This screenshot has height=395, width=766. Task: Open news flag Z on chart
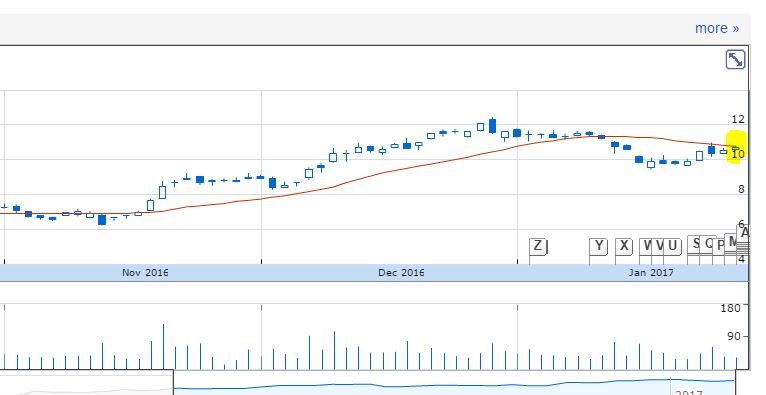[x=538, y=247]
